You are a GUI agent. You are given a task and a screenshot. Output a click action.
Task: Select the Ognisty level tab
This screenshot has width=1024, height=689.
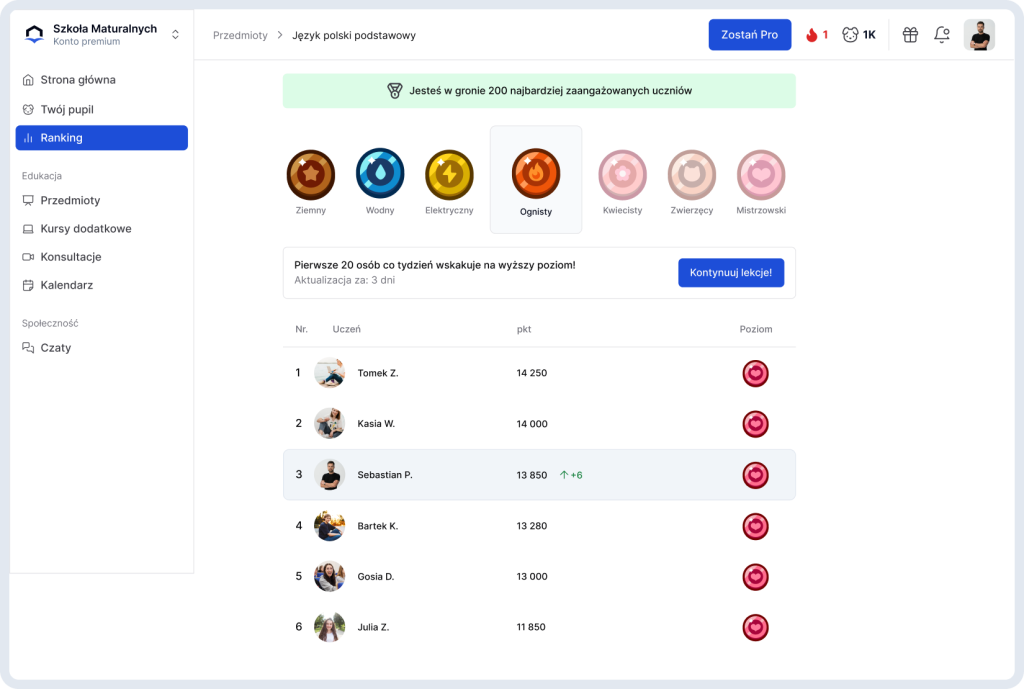point(536,180)
